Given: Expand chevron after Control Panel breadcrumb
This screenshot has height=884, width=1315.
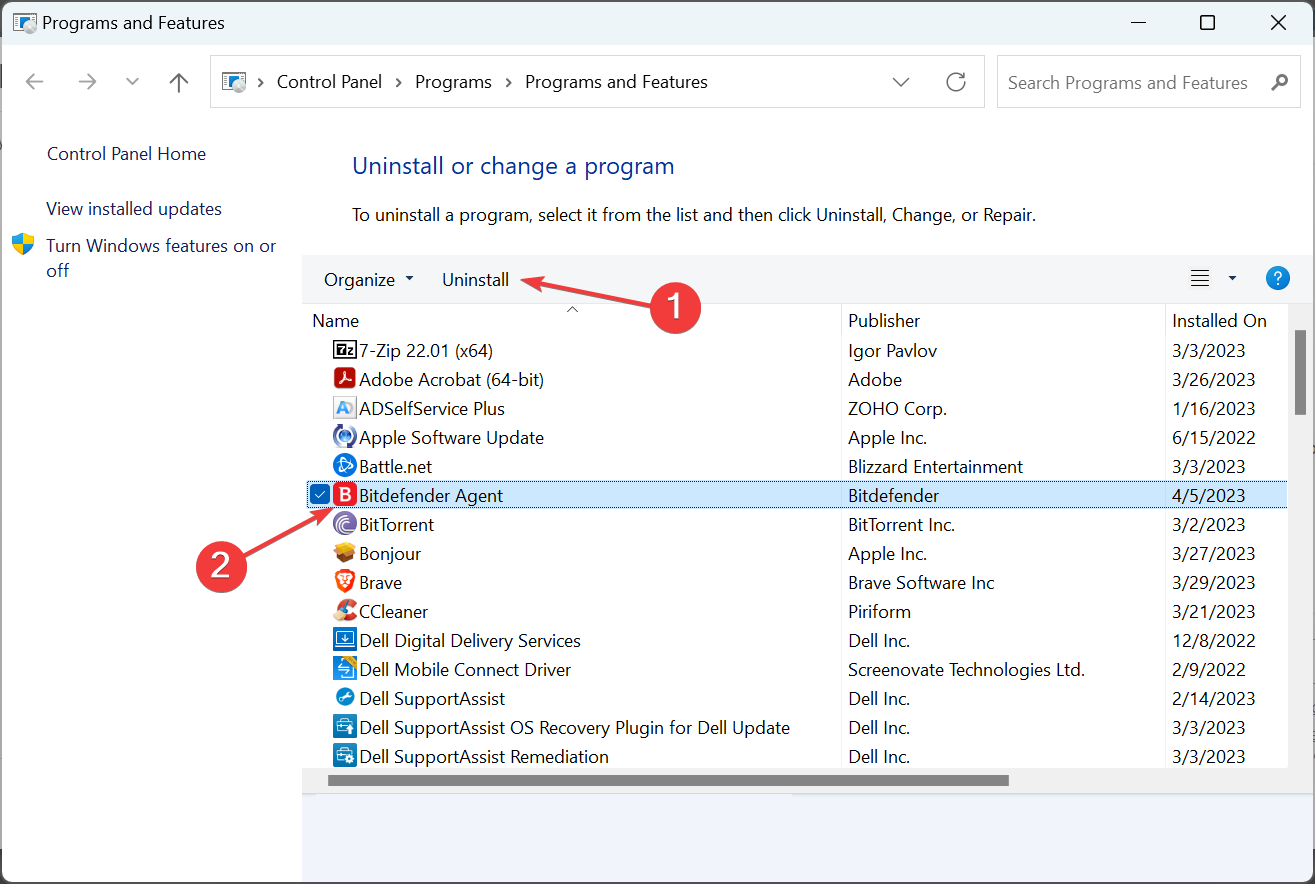Looking at the screenshot, I should coord(399,82).
